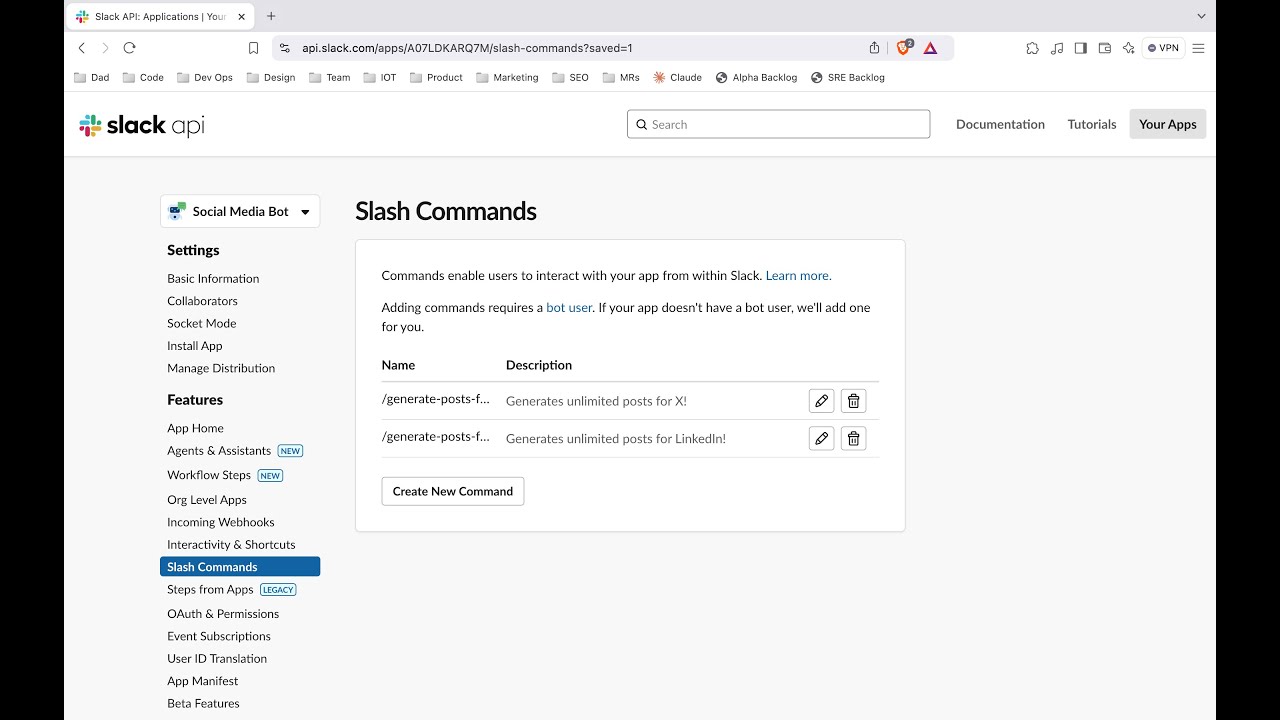Viewport: 1280px width, 720px height.
Task: Open the Dad bookmarks folder
Action: [x=92, y=77]
